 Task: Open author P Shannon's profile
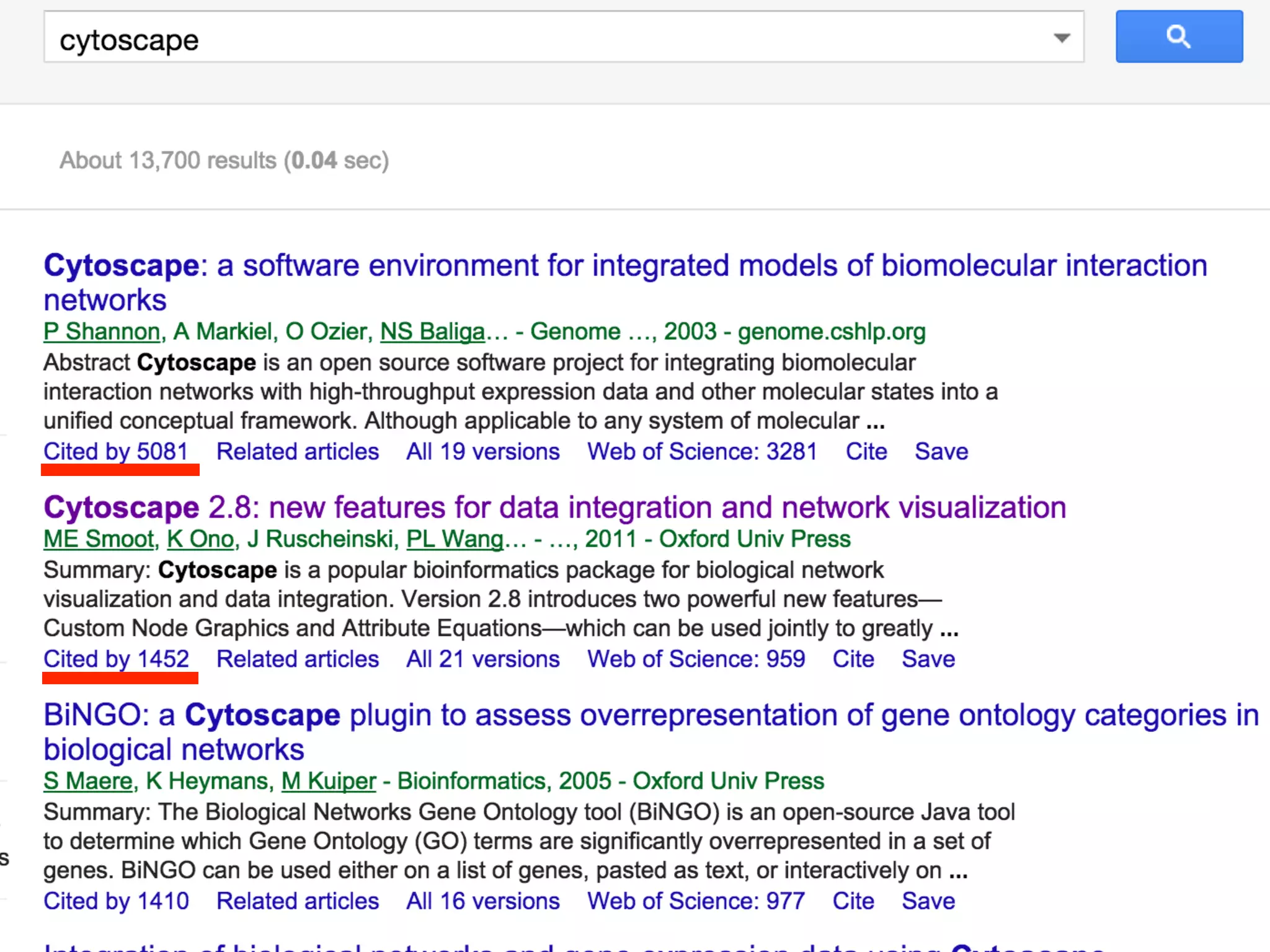pos(102,332)
